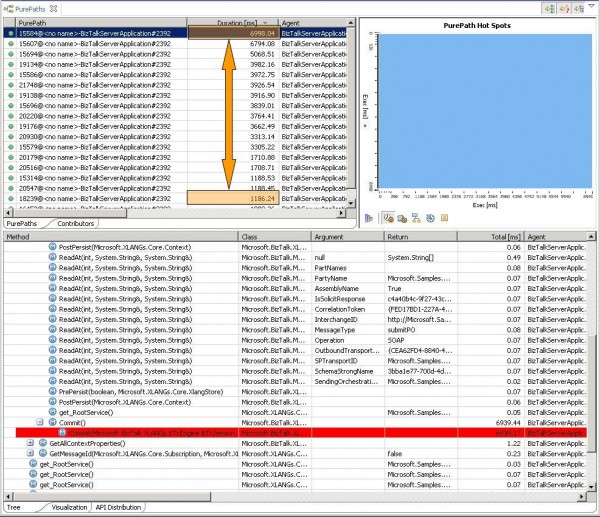This screenshot has height=517, width=600.
Task: Click the green status dot of PurePath 21748
Action: click(x=11, y=85)
